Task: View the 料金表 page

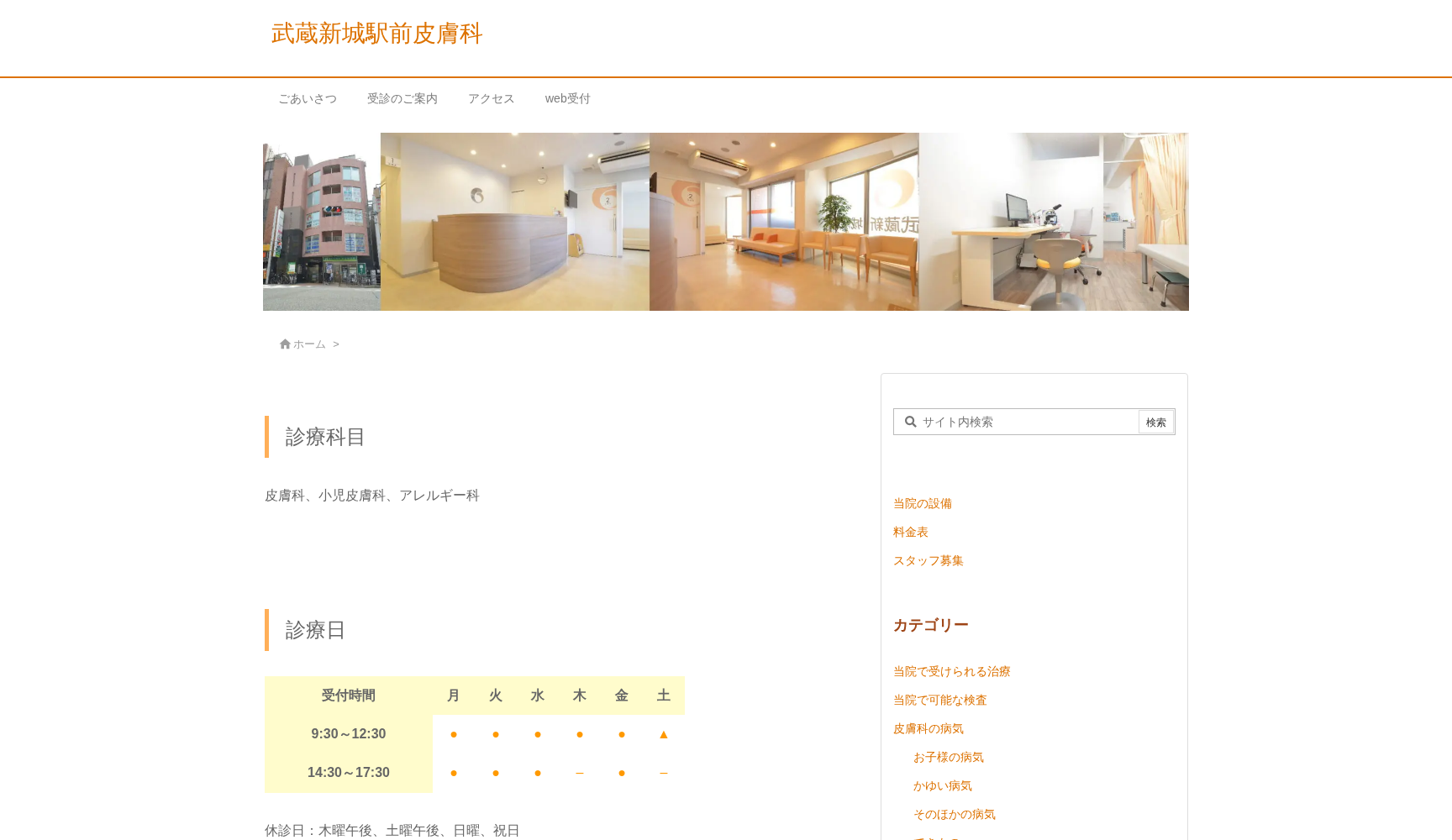Action: (911, 532)
